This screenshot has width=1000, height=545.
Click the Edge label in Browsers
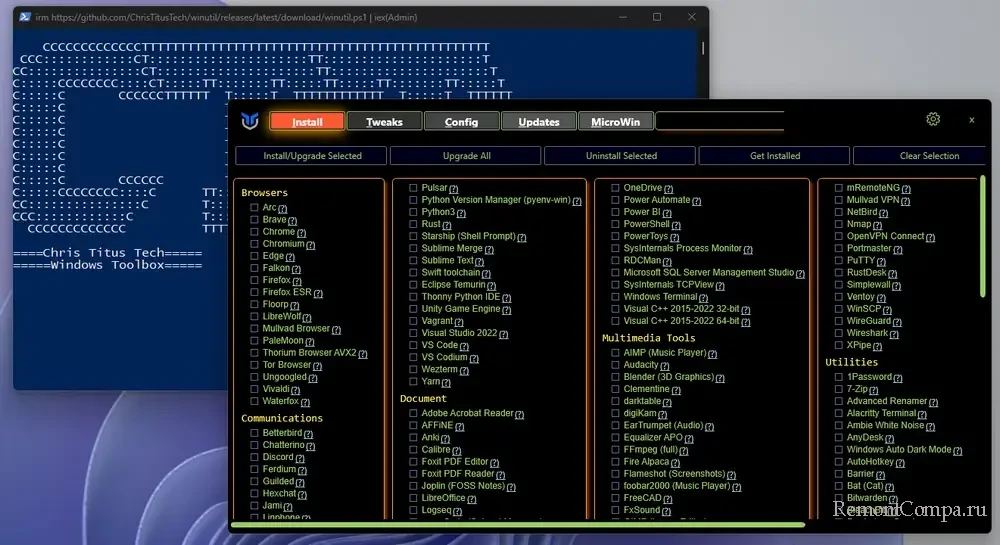click(273, 256)
